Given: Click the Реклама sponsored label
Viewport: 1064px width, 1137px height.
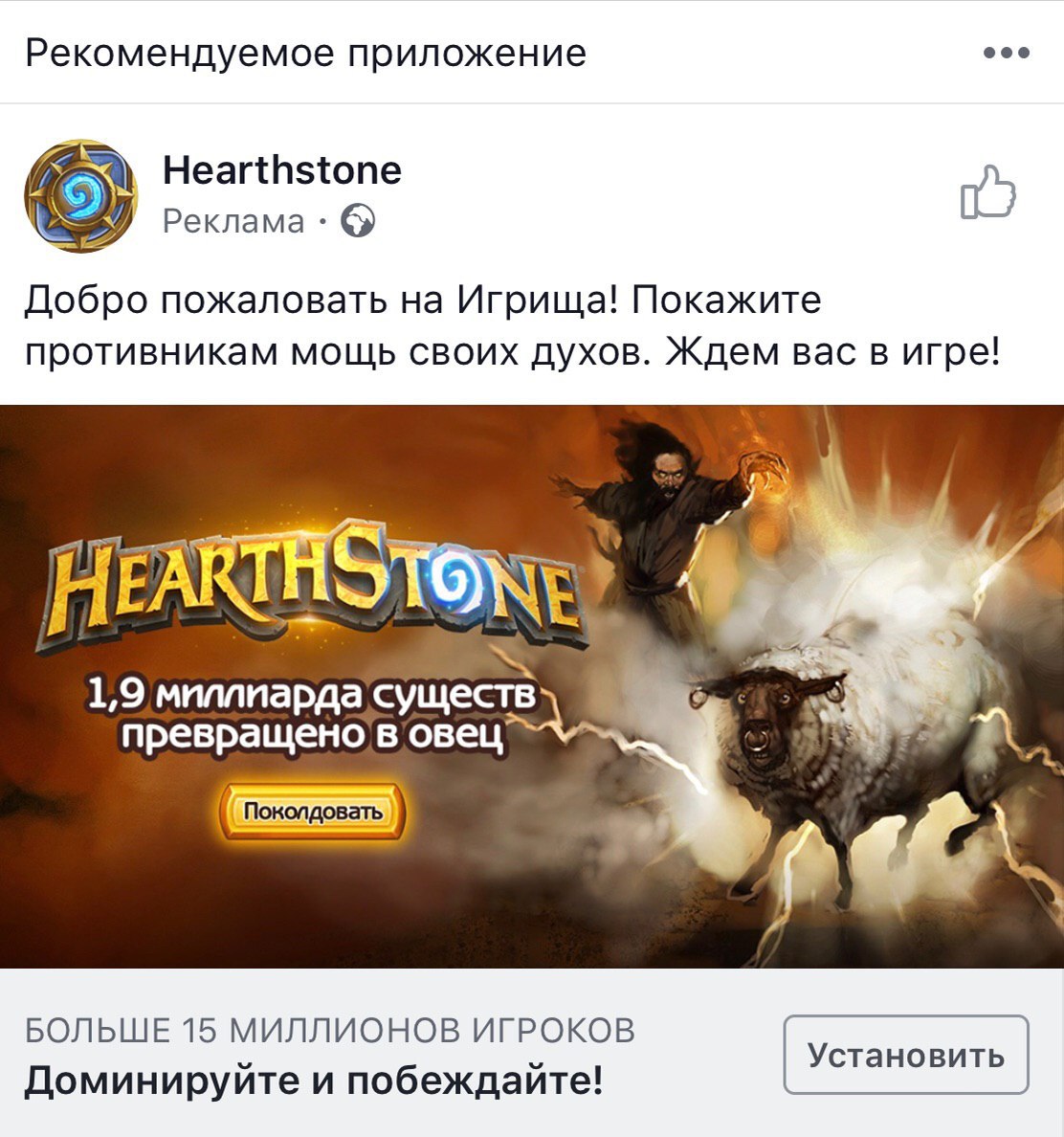Looking at the screenshot, I should (233, 221).
